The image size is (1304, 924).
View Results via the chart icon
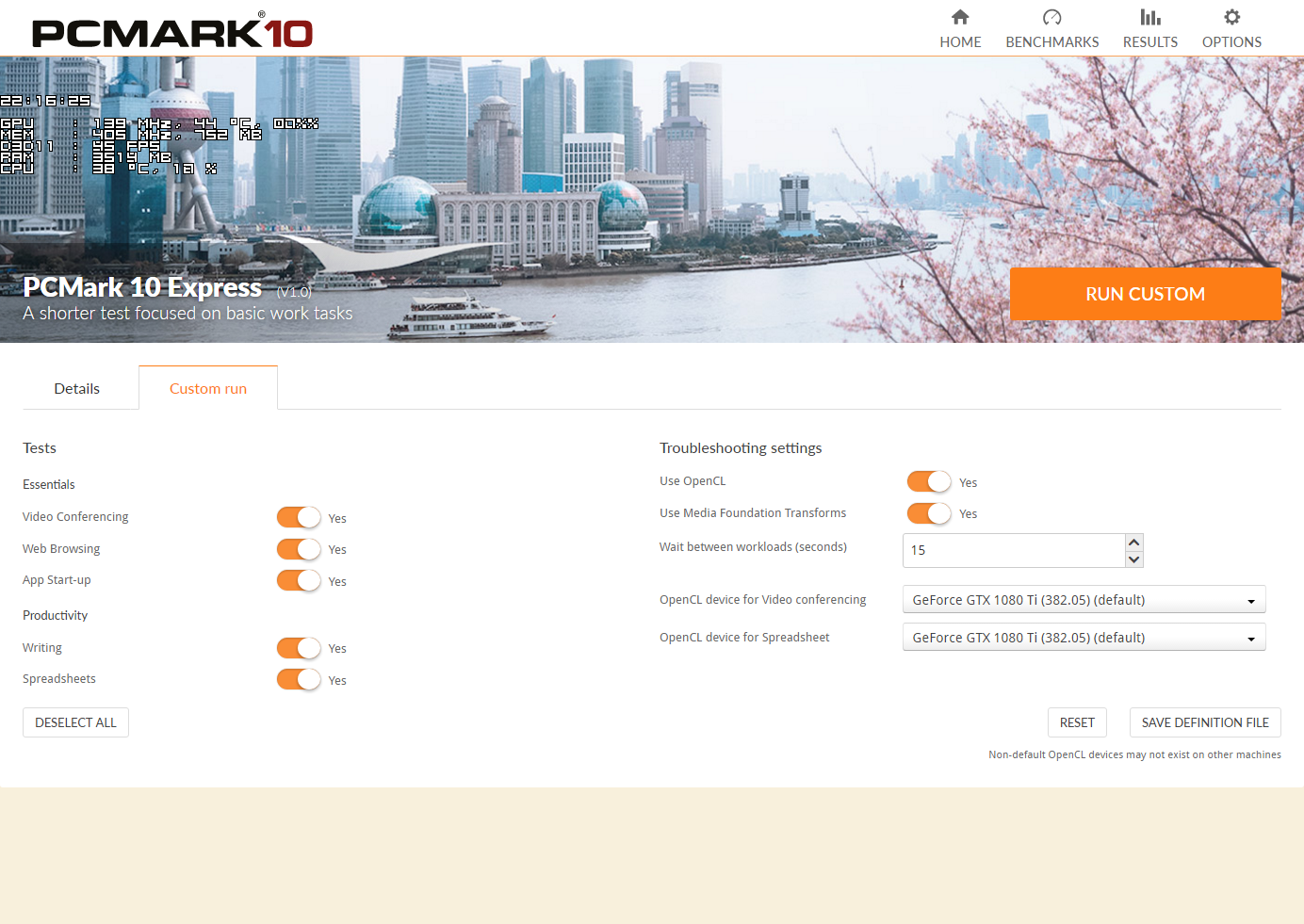(1149, 27)
